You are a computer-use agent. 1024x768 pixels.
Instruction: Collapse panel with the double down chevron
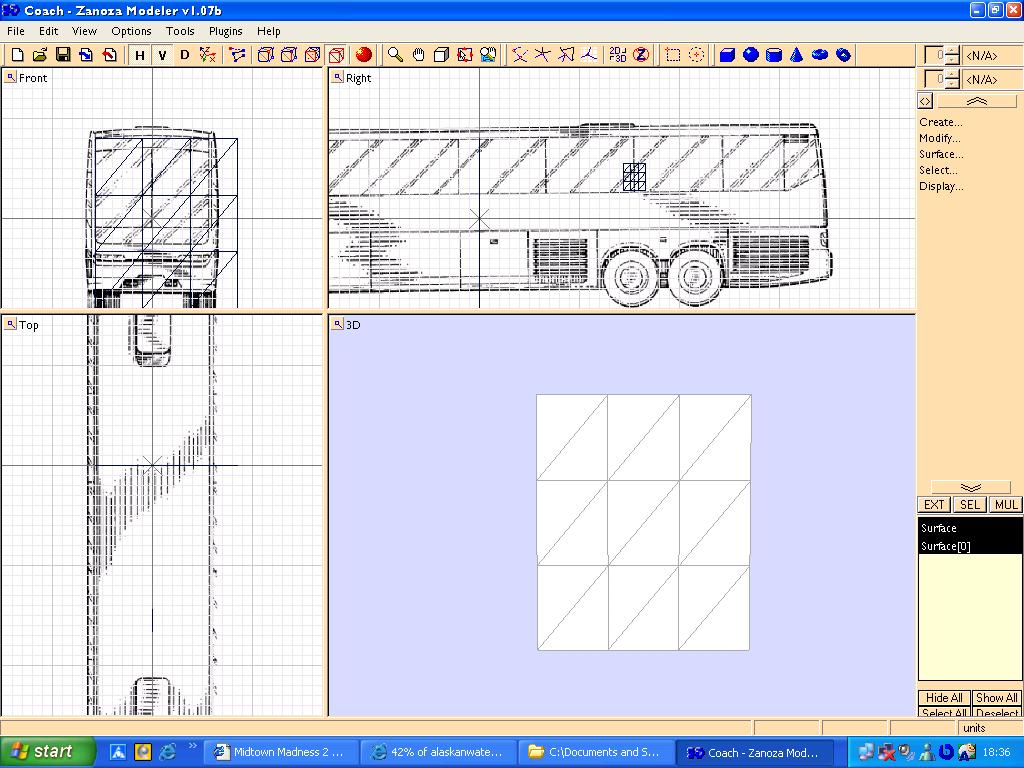click(970, 488)
